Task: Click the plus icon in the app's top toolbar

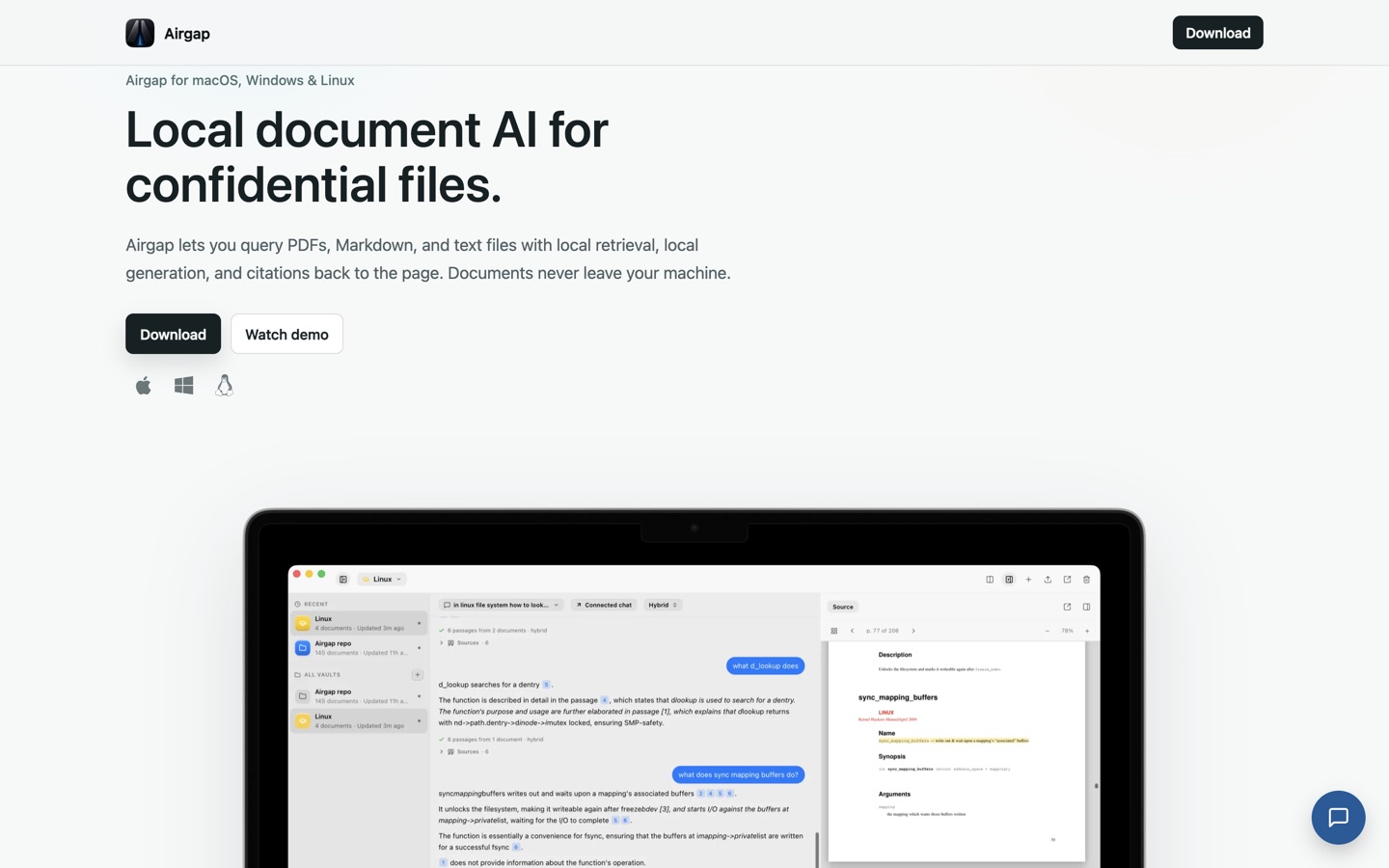Action: (1028, 580)
